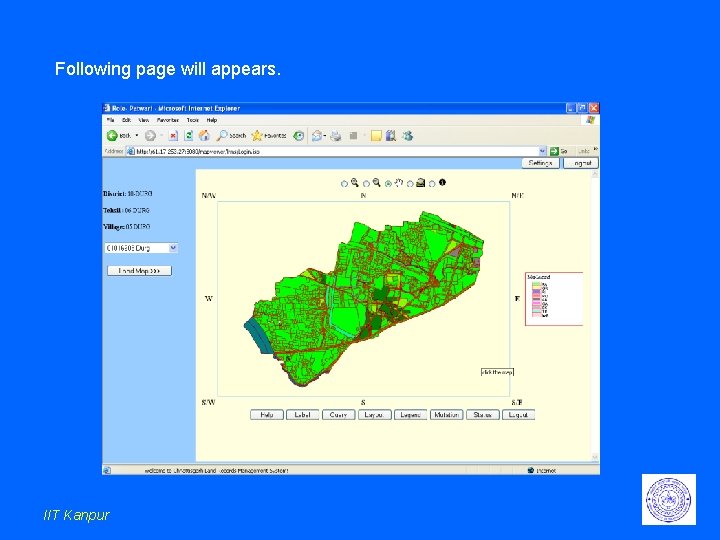
Task: Click the Settings button
Action: pyautogui.click(x=540, y=163)
